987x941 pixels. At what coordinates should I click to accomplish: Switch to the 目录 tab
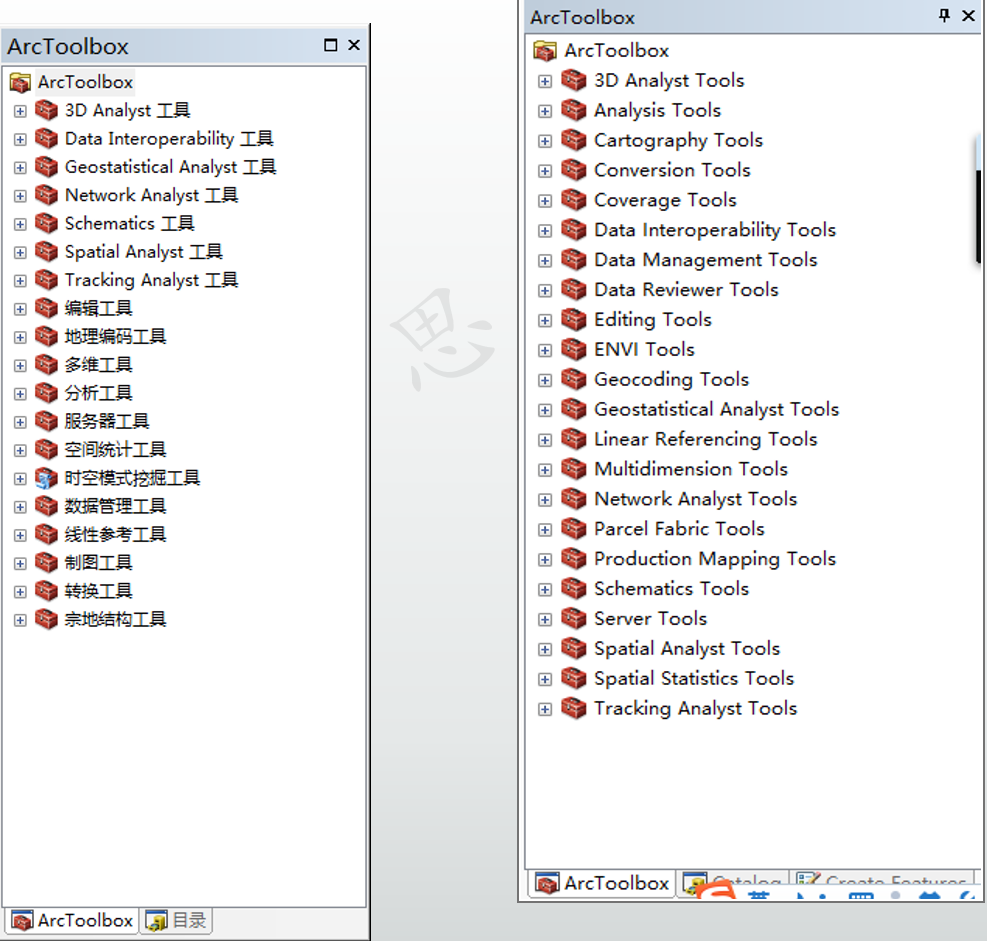click(x=176, y=921)
